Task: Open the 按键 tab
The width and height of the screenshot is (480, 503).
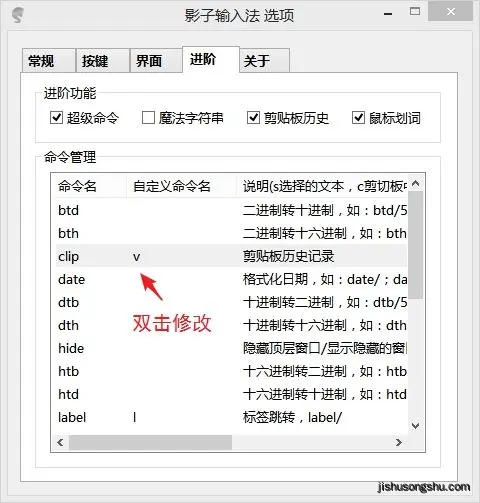Action: (x=103, y=60)
